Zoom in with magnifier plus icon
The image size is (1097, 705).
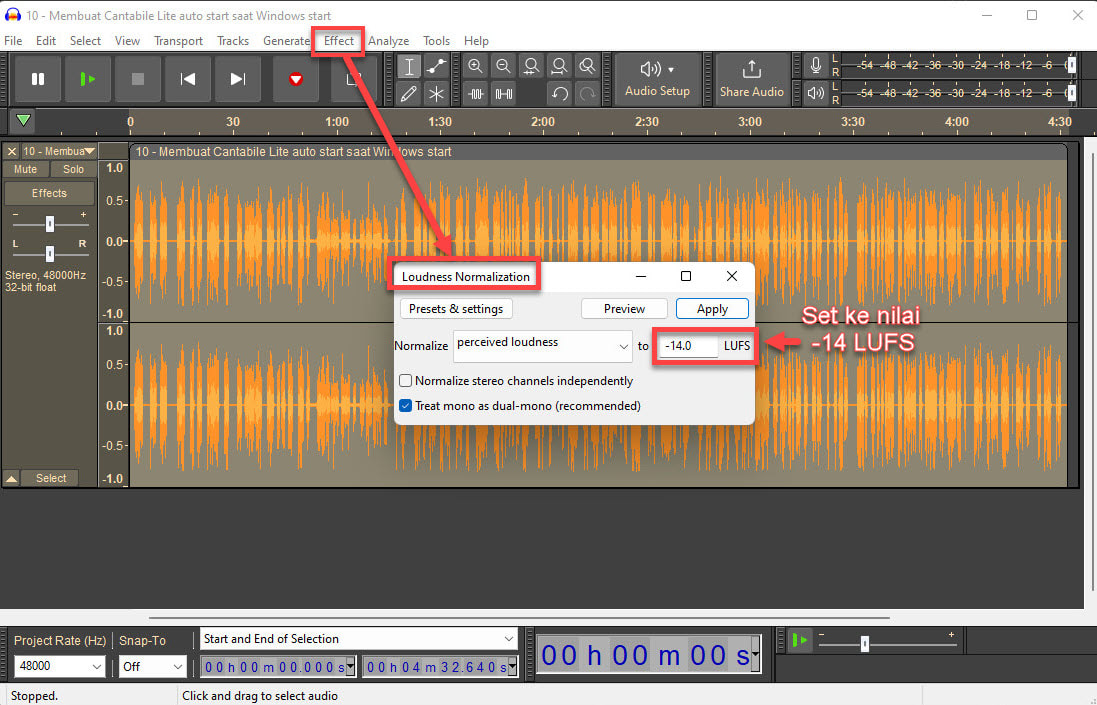tap(475, 66)
